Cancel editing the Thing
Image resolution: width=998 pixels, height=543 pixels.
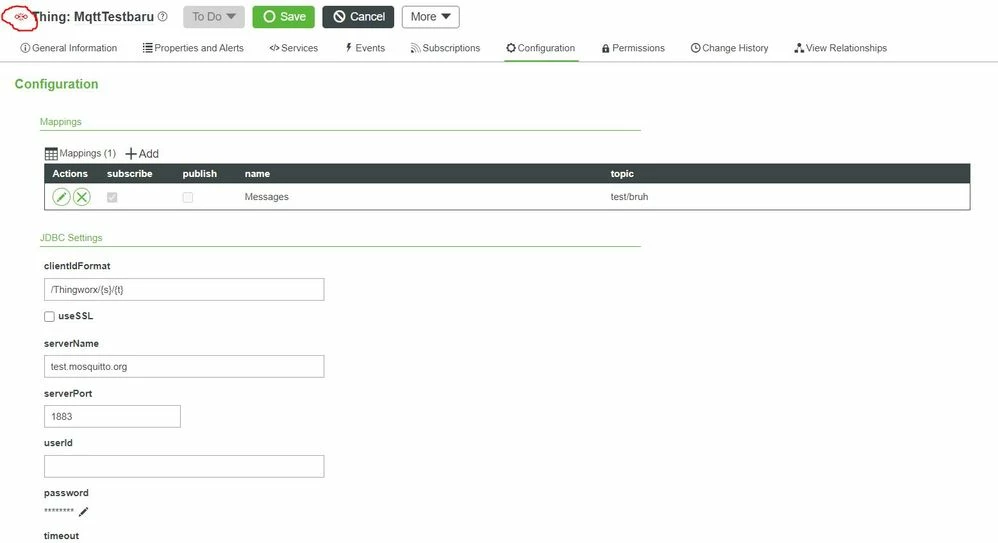(358, 17)
